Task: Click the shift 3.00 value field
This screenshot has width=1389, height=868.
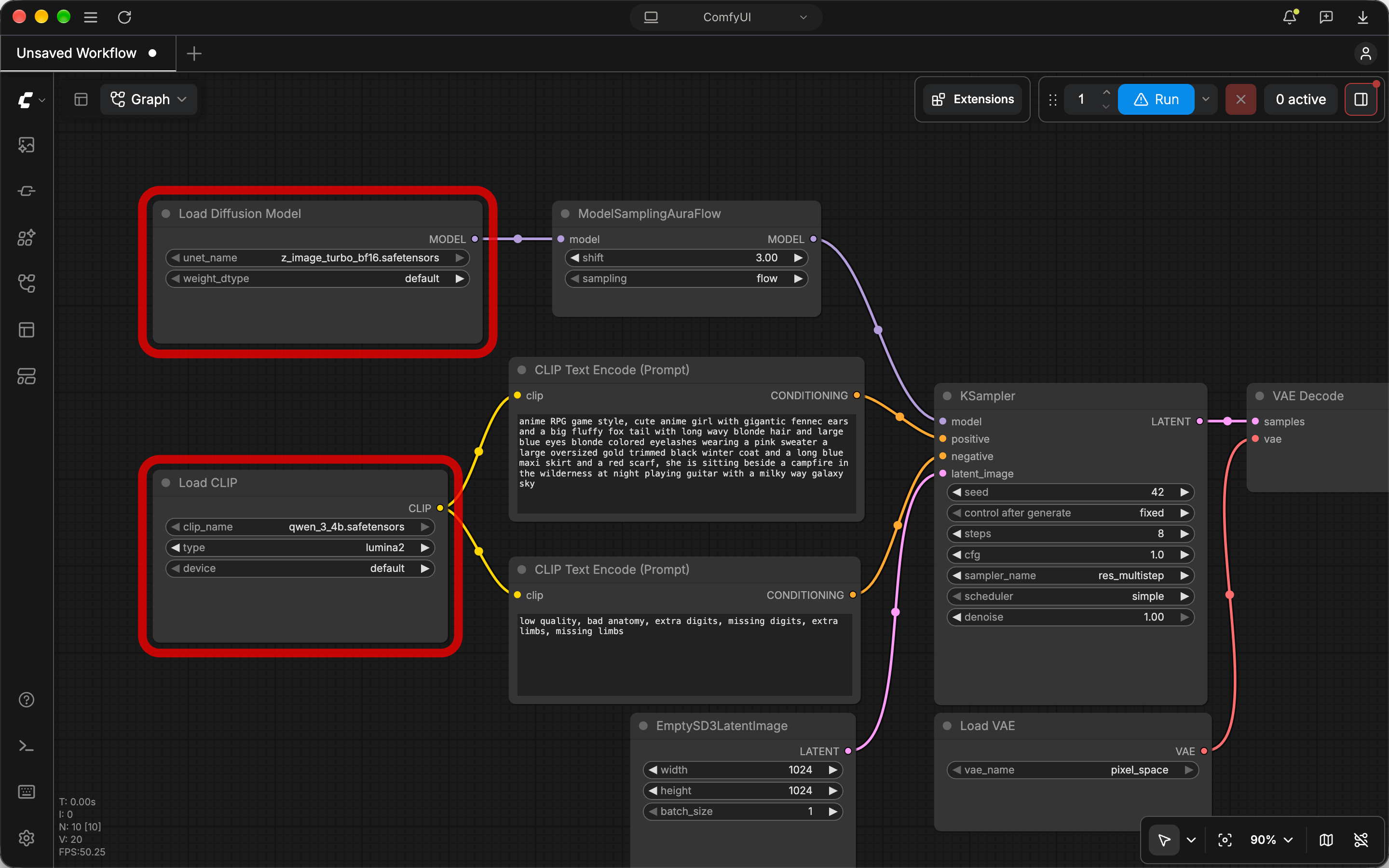Action: pyautogui.click(x=686, y=258)
